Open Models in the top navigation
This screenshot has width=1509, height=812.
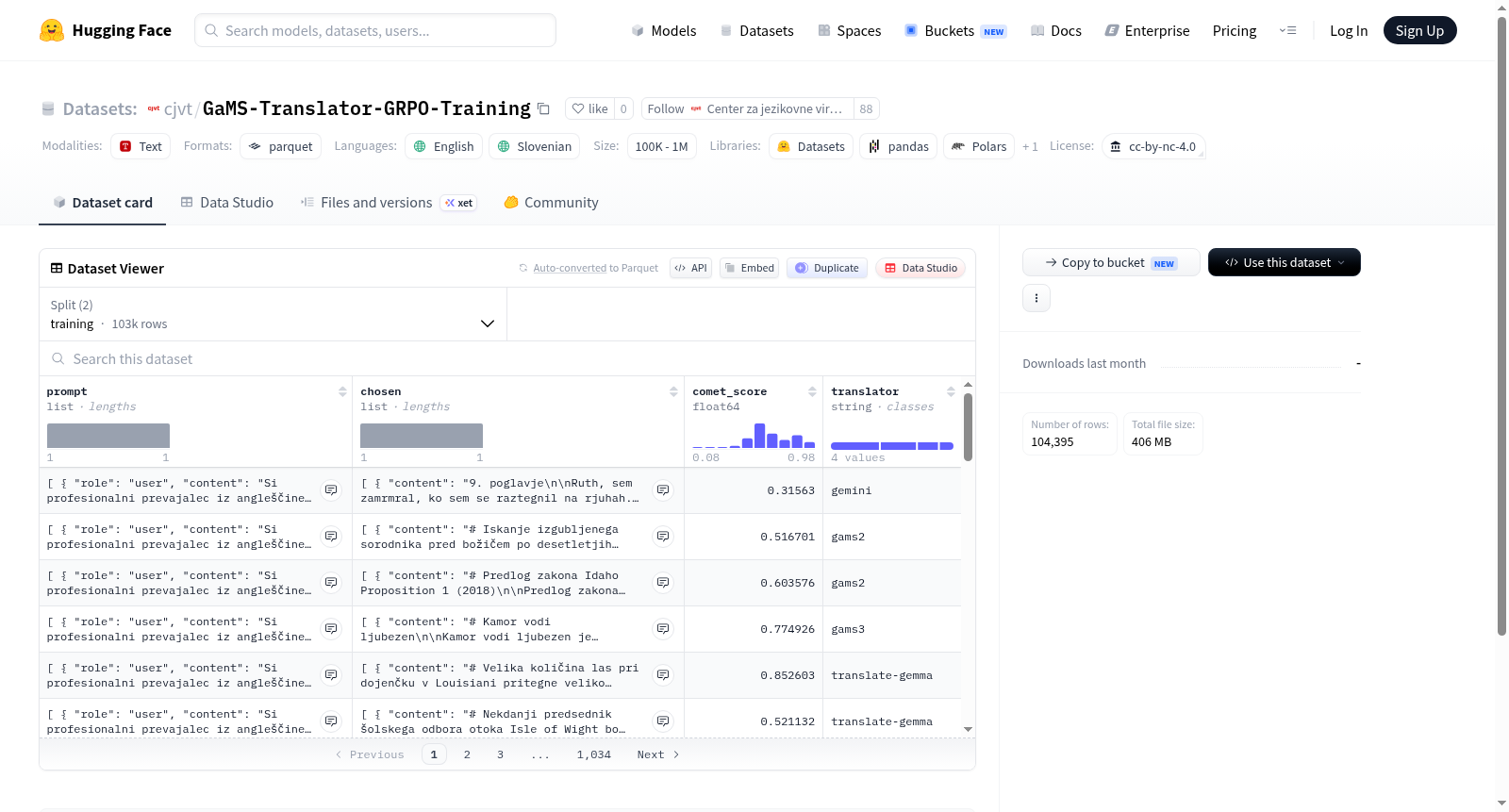coord(664,31)
